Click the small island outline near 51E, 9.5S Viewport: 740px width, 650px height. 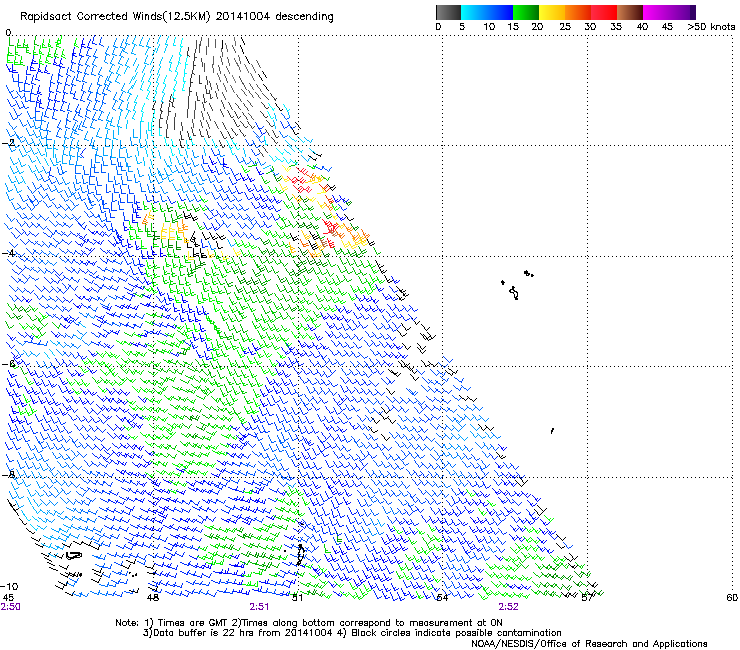click(x=300, y=555)
